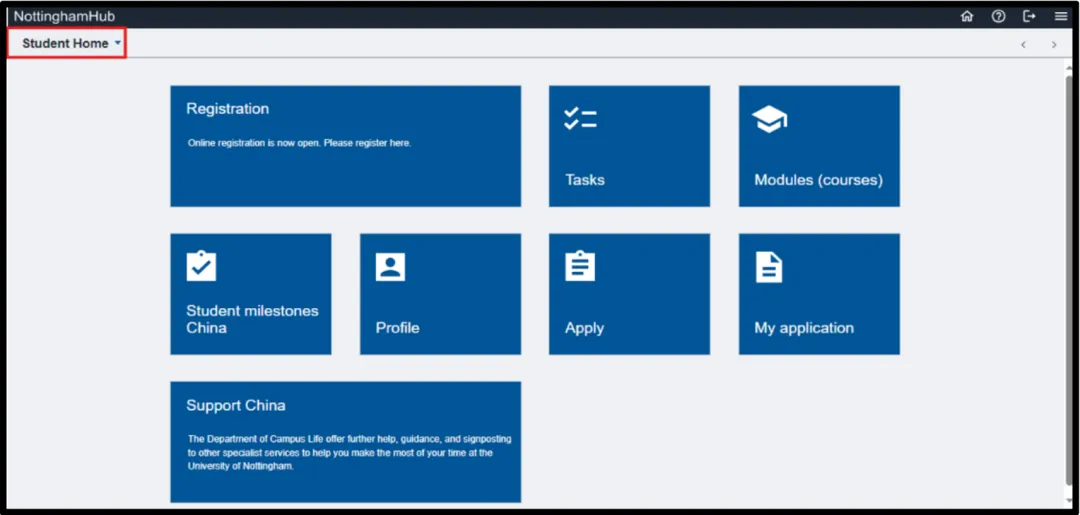Go to previous page with left chevron
Image resolution: width=1080 pixels, height=515 pixels.
tap(1023, 45)
